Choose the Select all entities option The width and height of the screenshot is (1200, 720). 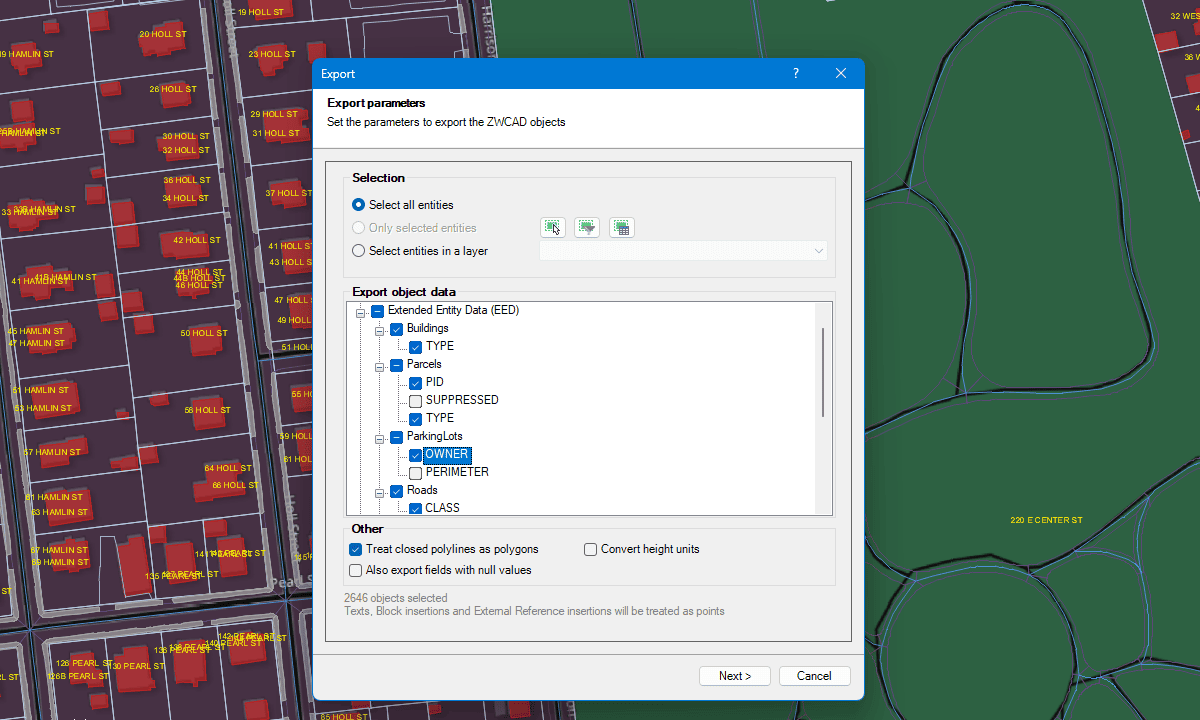pyautogui.click(x=359, y=205)
